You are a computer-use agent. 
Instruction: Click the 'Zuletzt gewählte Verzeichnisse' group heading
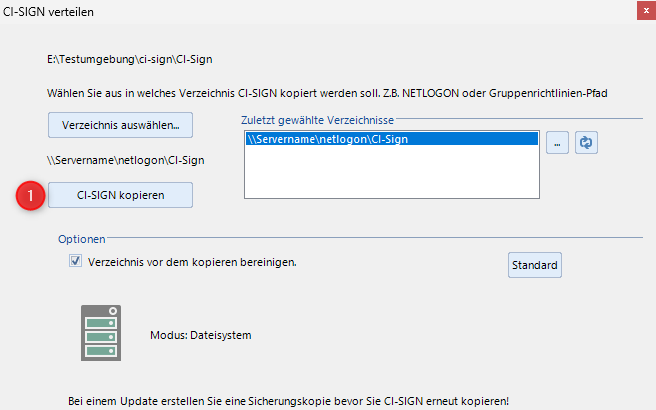319,120
